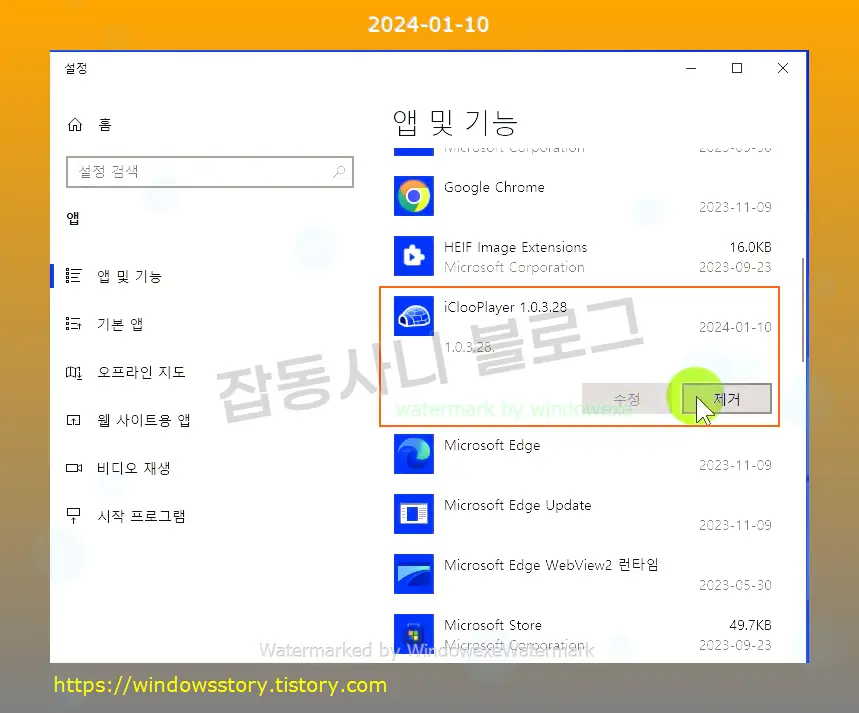Focus the 설정 검색 search field
The width and height of the screenshot is (859, 713).
[210, 172]
